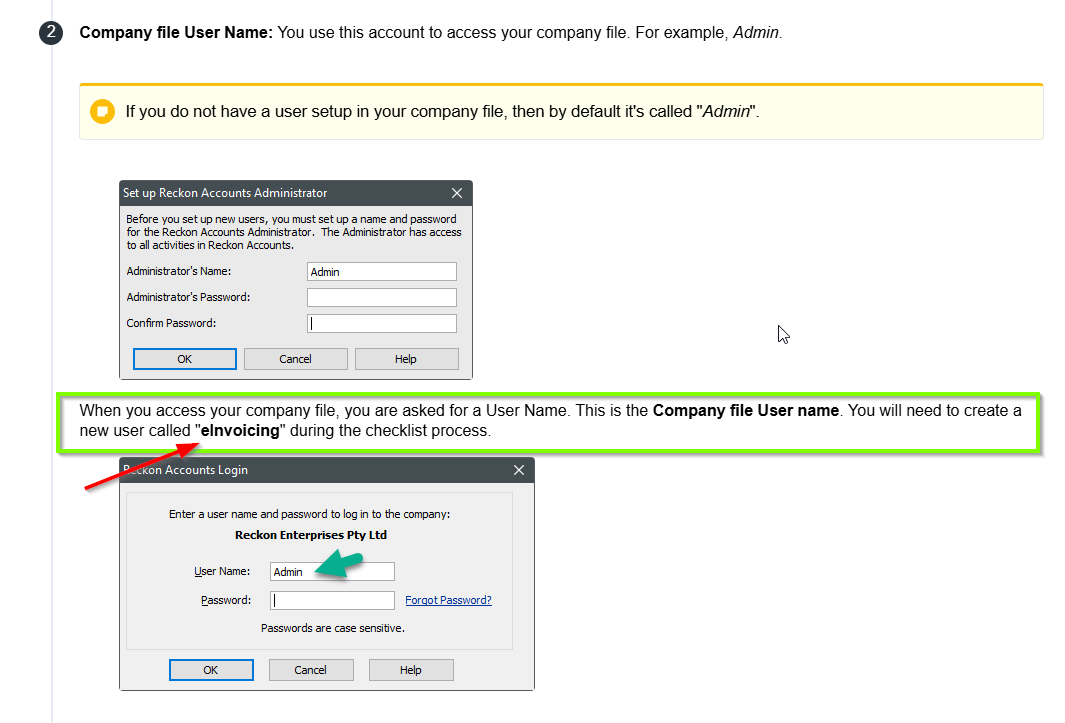This screenshot has height=723, width=1065.
Task: Close the Set up Reckon Accounts Administrator dialog
Action: pyautogui.click(x=457, y=193)
